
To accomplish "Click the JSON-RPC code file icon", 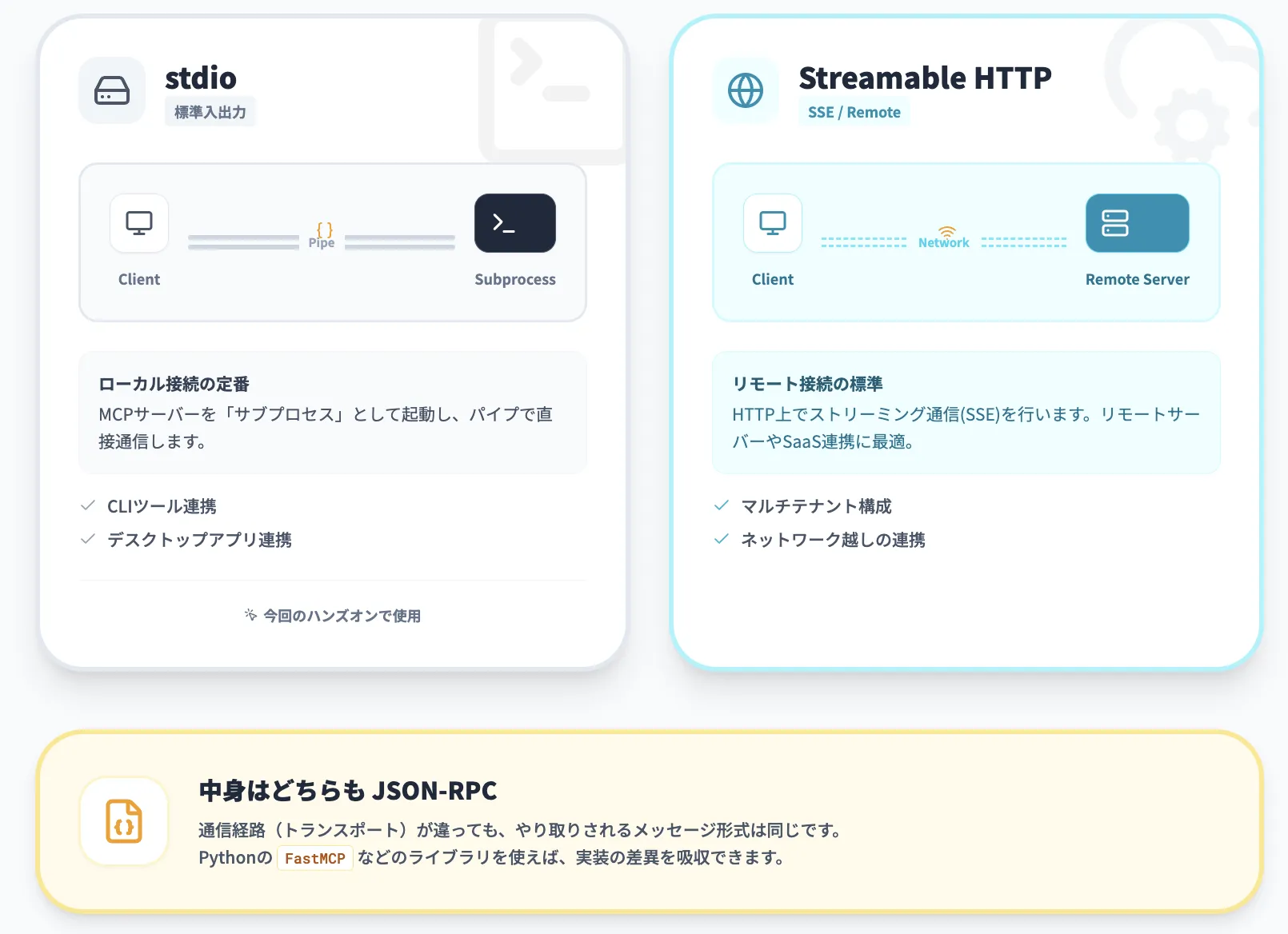I will click(124, 822).
